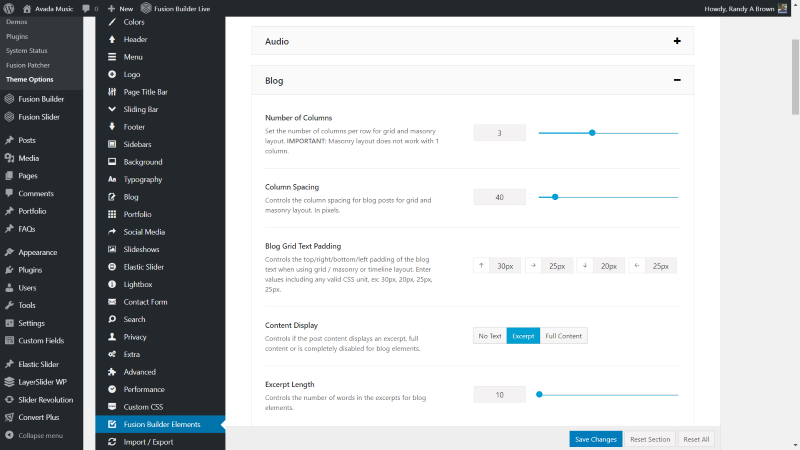Open Fusion Builder Elements options tab
The height and width of the screenshot is (450, 800).
[160, 424]
